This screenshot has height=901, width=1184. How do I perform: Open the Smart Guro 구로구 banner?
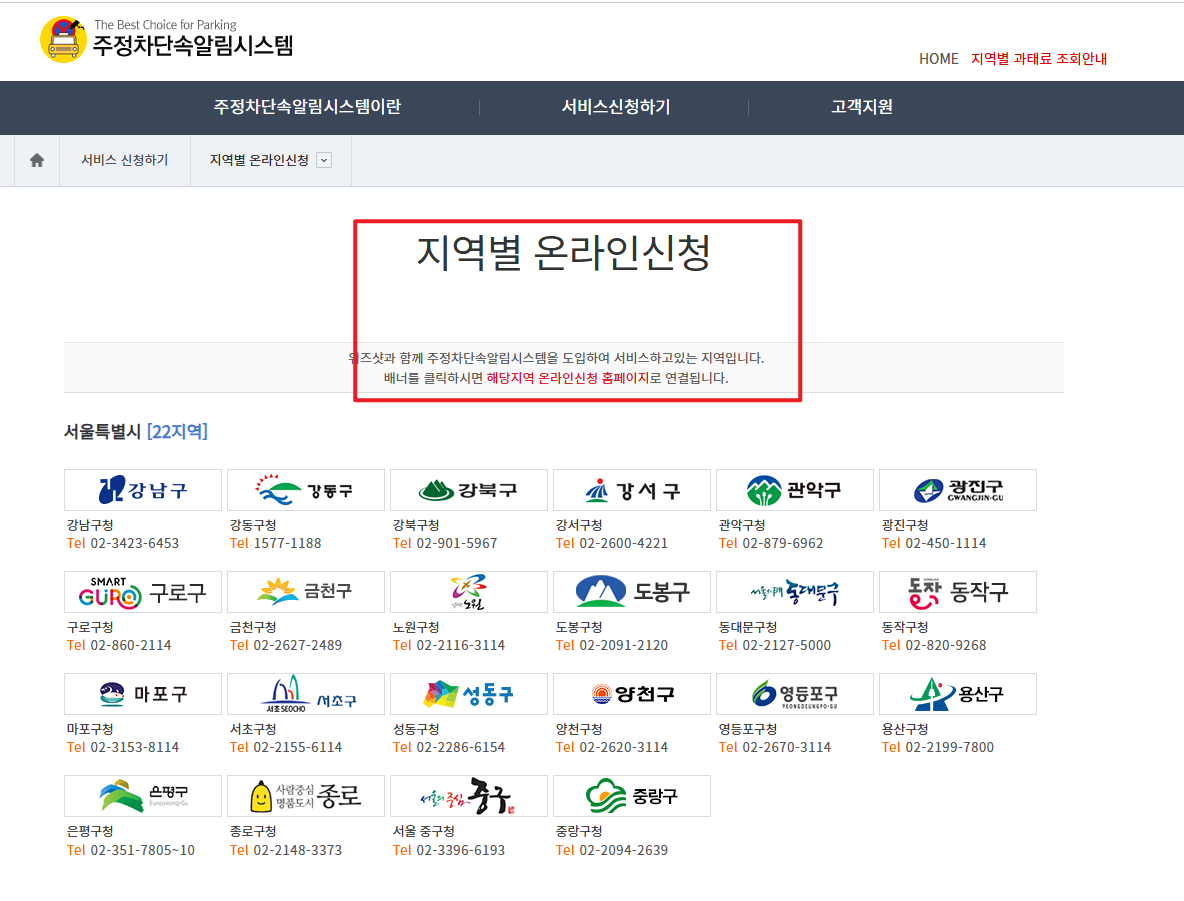[x=143, y=592]
